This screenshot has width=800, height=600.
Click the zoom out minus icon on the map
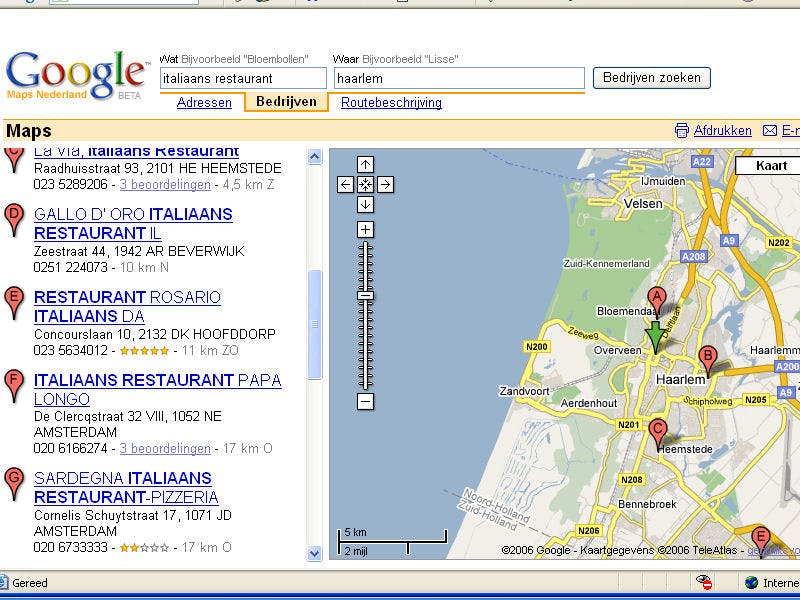coord(366,399)
